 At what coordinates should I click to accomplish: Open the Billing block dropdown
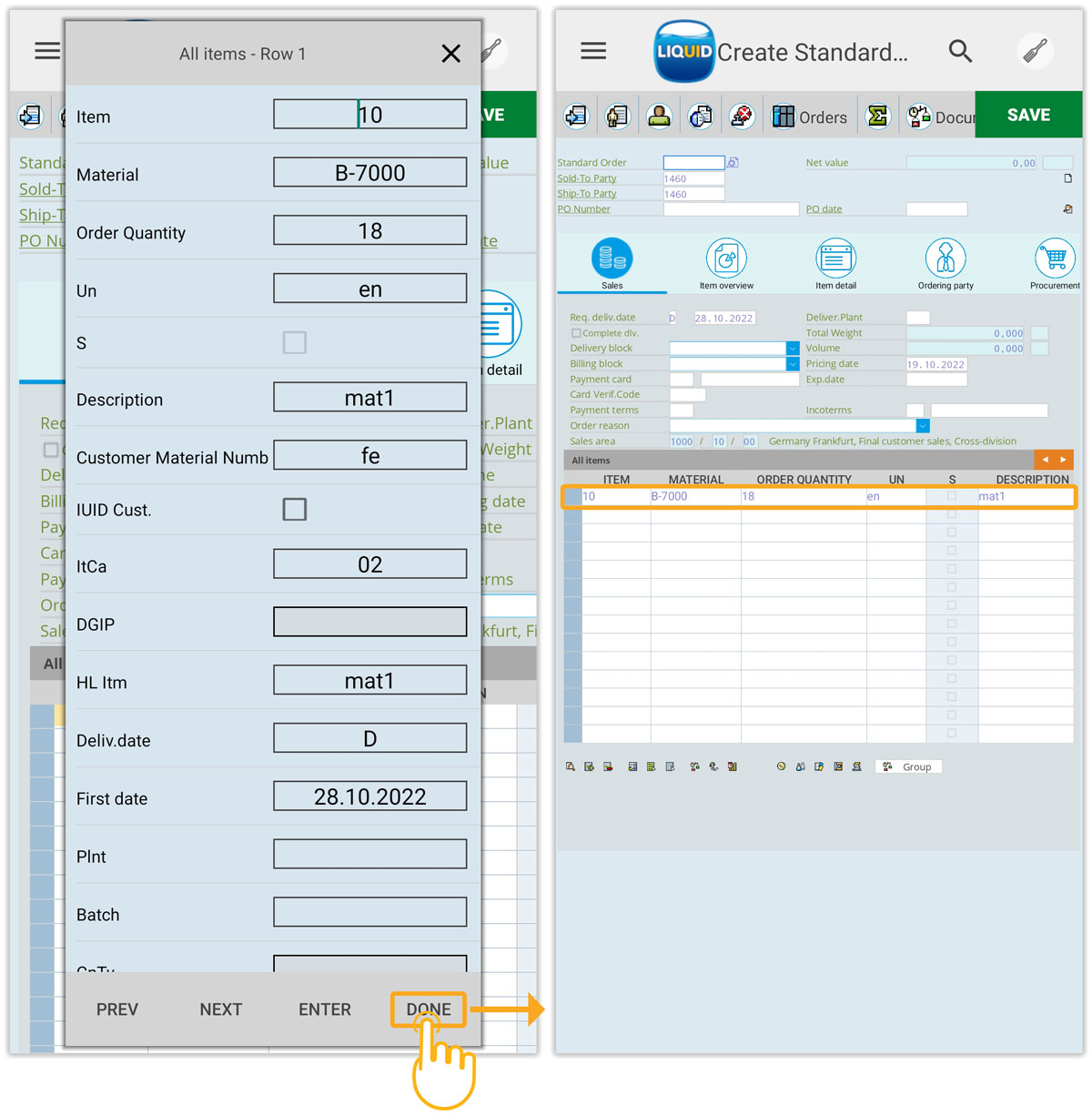click(x=793, y=364)
